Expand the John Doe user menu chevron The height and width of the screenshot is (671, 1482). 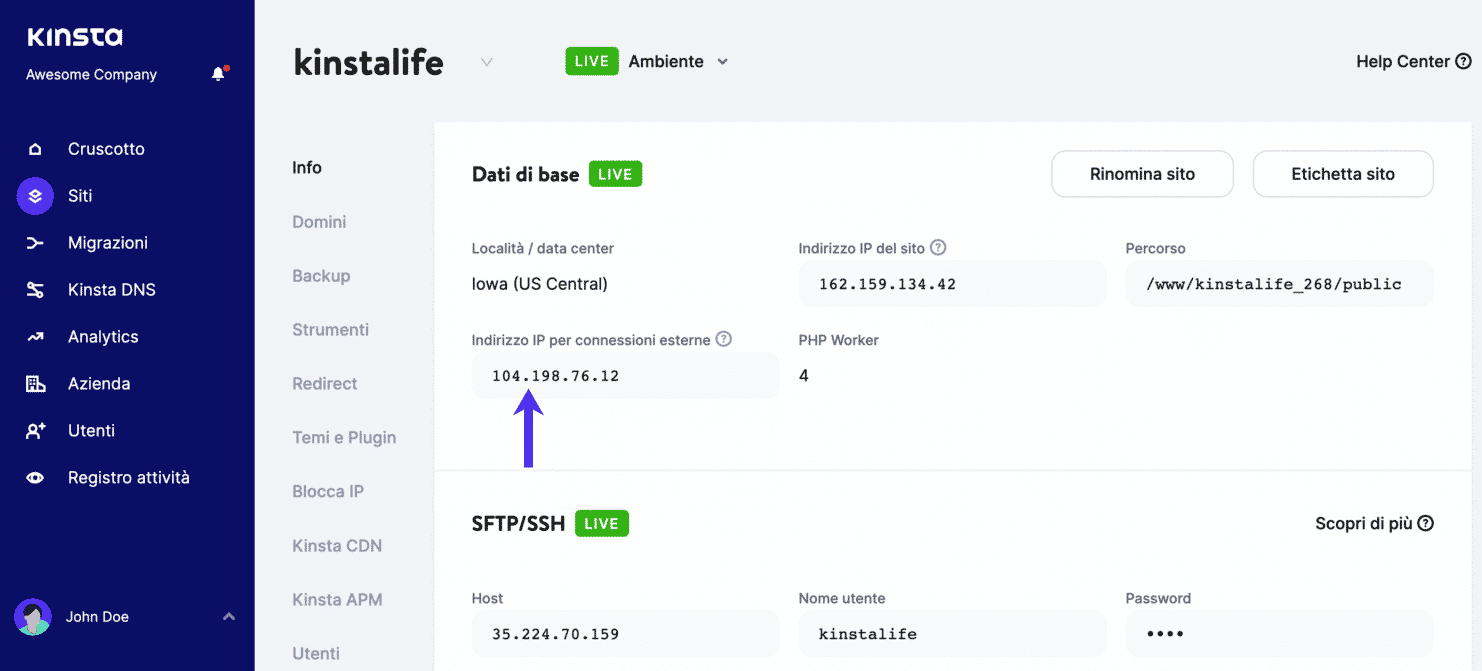click(229, 616)
